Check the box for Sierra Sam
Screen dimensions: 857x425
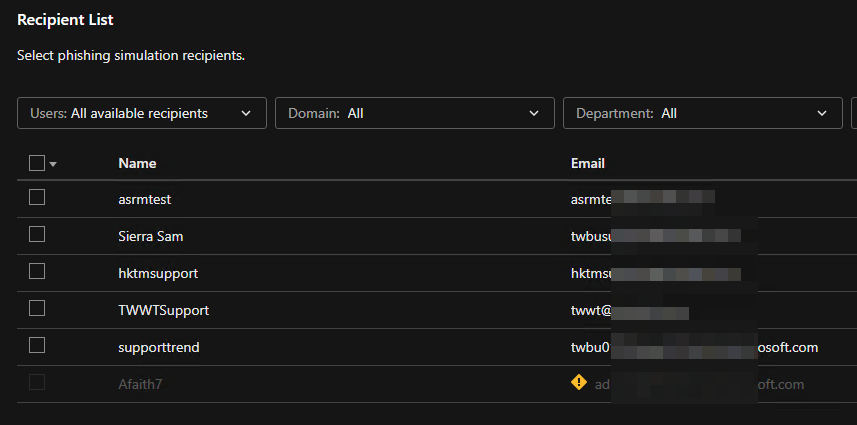coord(37,235)
